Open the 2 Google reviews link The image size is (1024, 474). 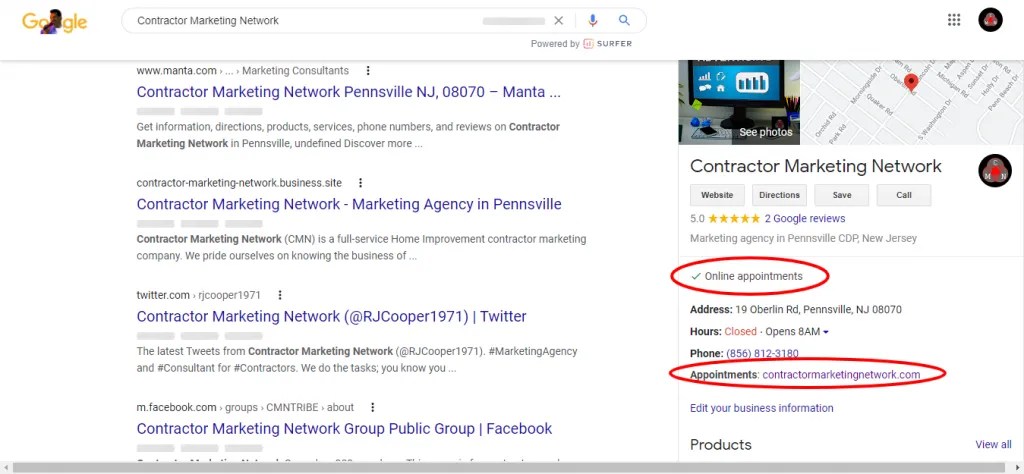(805, 219)
